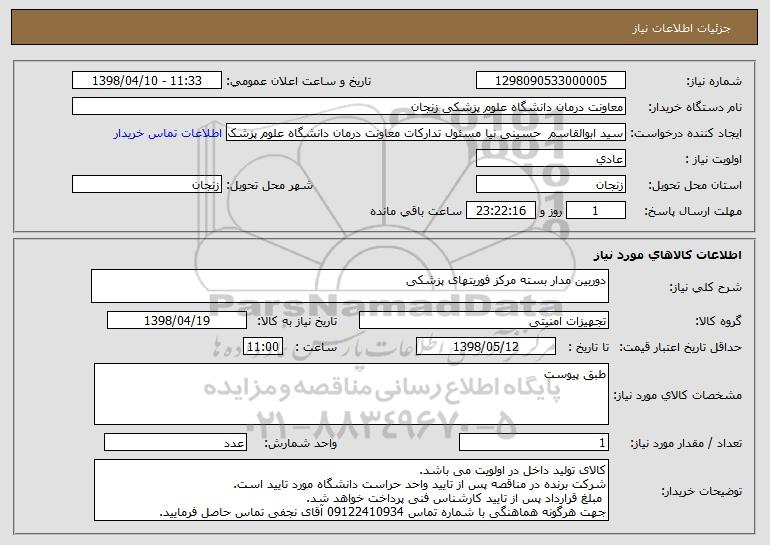Select the label تعداد / مقدار مورد نیاز
The width and height of the screenshot is (770, 545).
686,443
